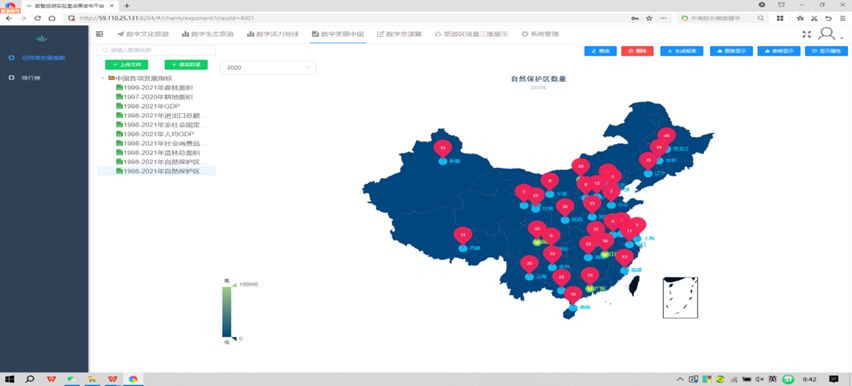Open Windows search magnifier on taskbar
This screenshot has width=852, height=386.
(30, 379)
